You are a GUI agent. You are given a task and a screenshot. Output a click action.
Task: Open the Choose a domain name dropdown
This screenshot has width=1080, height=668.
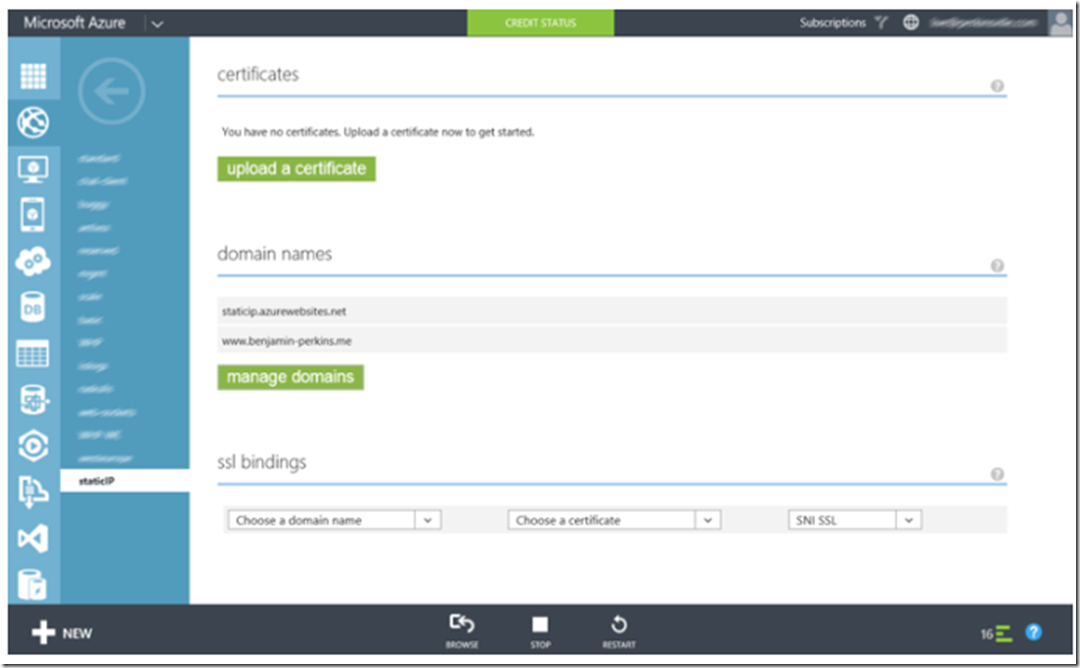334,520
